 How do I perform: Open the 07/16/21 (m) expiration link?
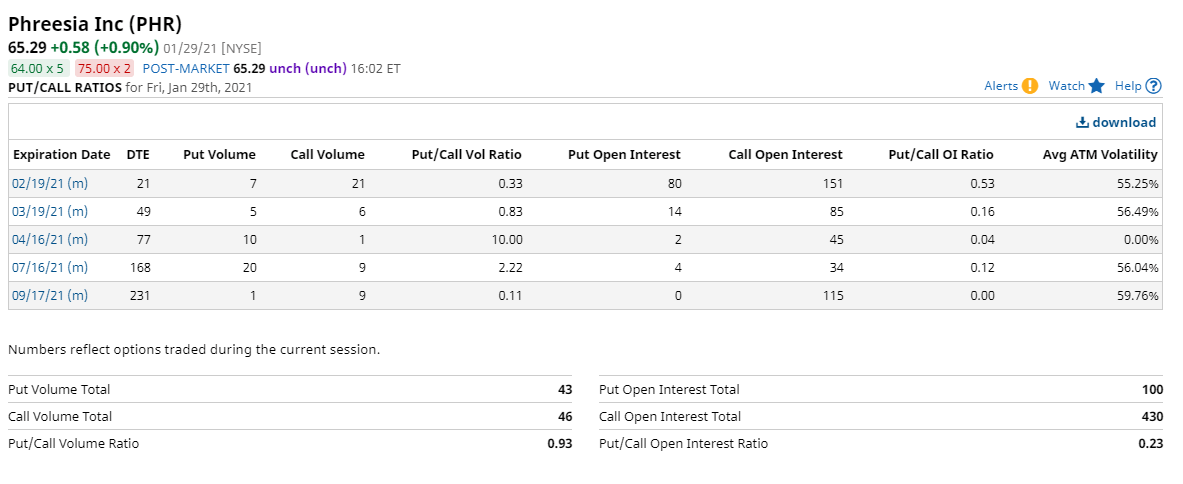pyautogui.click(x=50, y=268)
